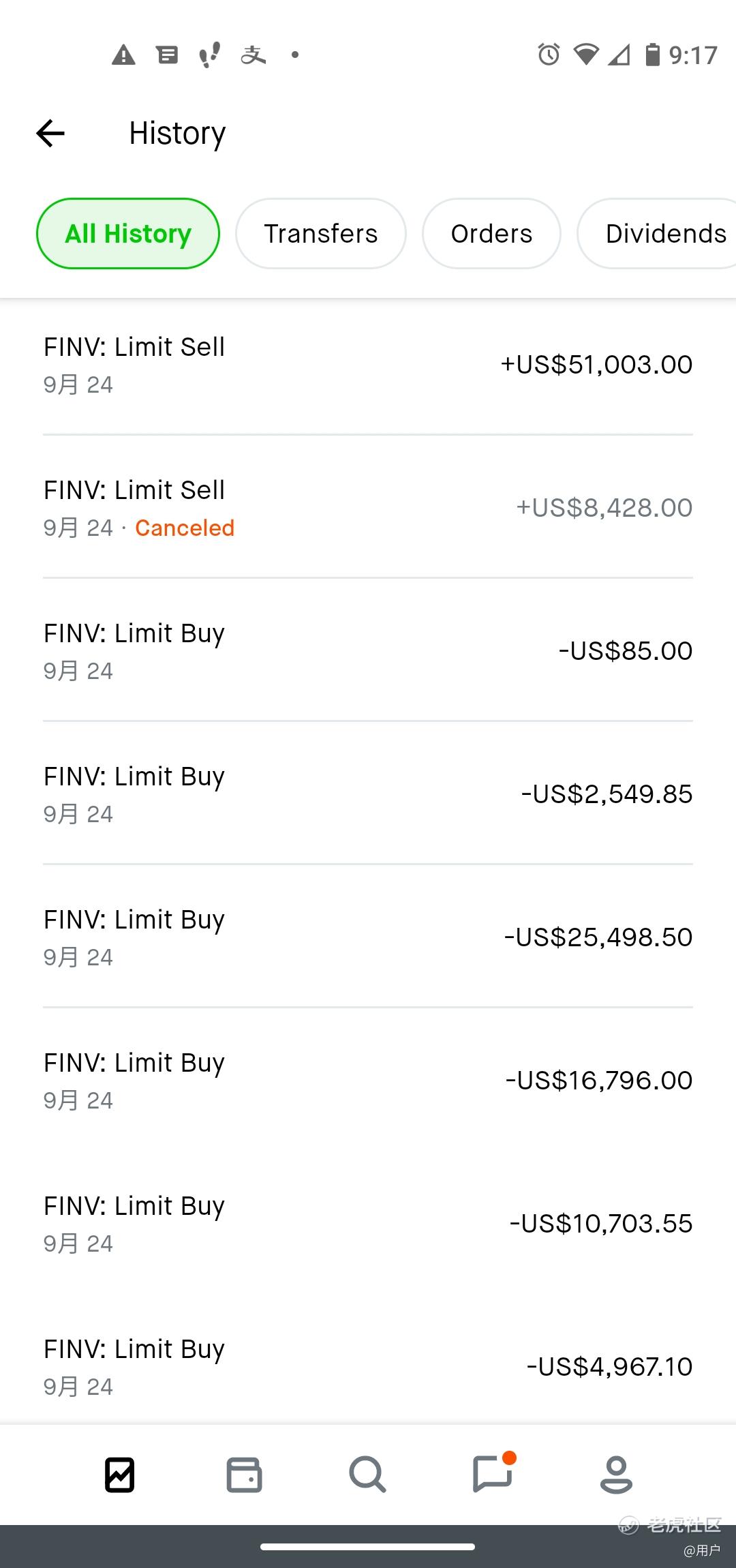Open the Canceled FINV Limit Sell order
The image size is (736, 1568).
[368, 508]
